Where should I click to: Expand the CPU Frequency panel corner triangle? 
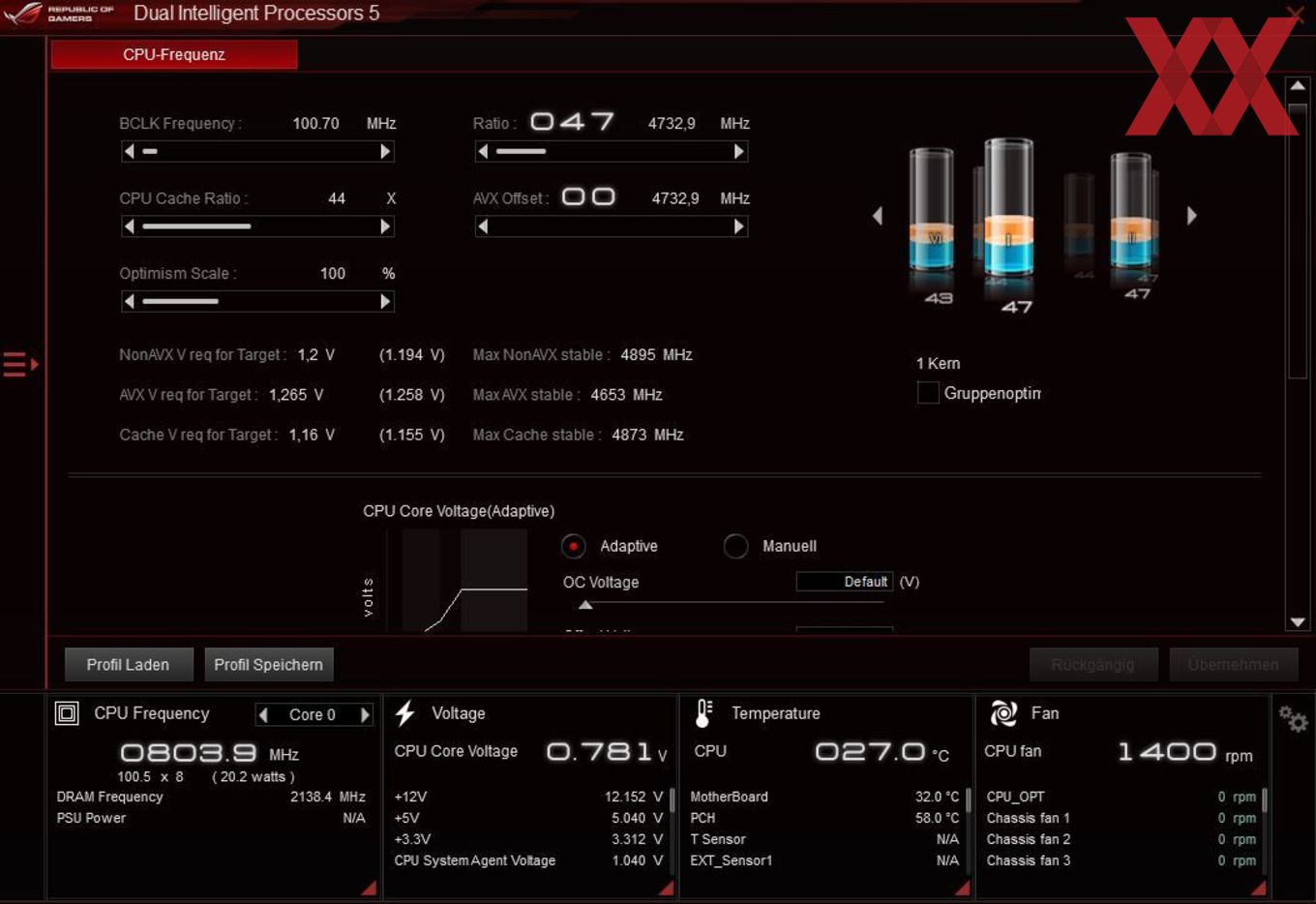point(369,888)
